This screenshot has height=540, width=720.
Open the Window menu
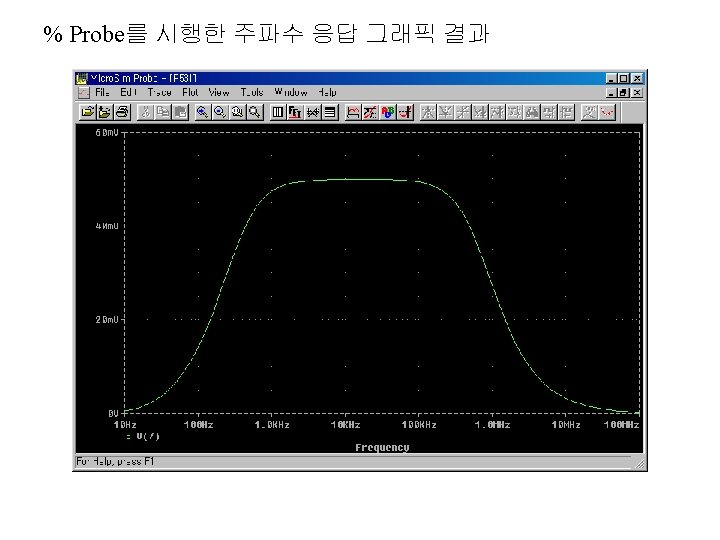[x=291, y=92]
